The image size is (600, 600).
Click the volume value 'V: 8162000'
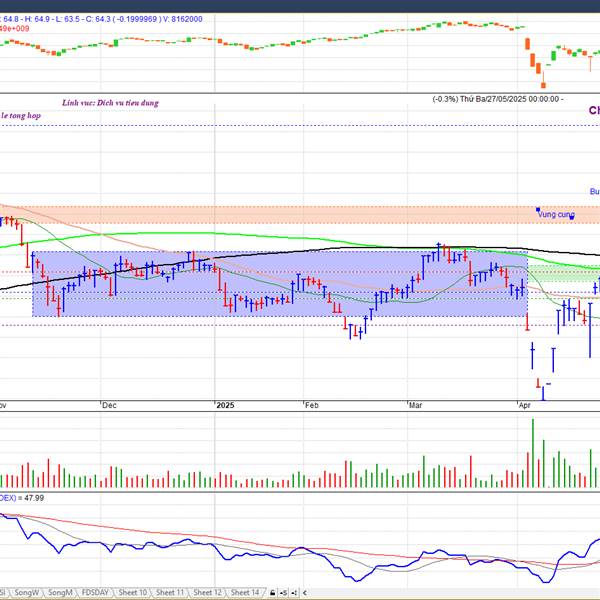(183, 19)
